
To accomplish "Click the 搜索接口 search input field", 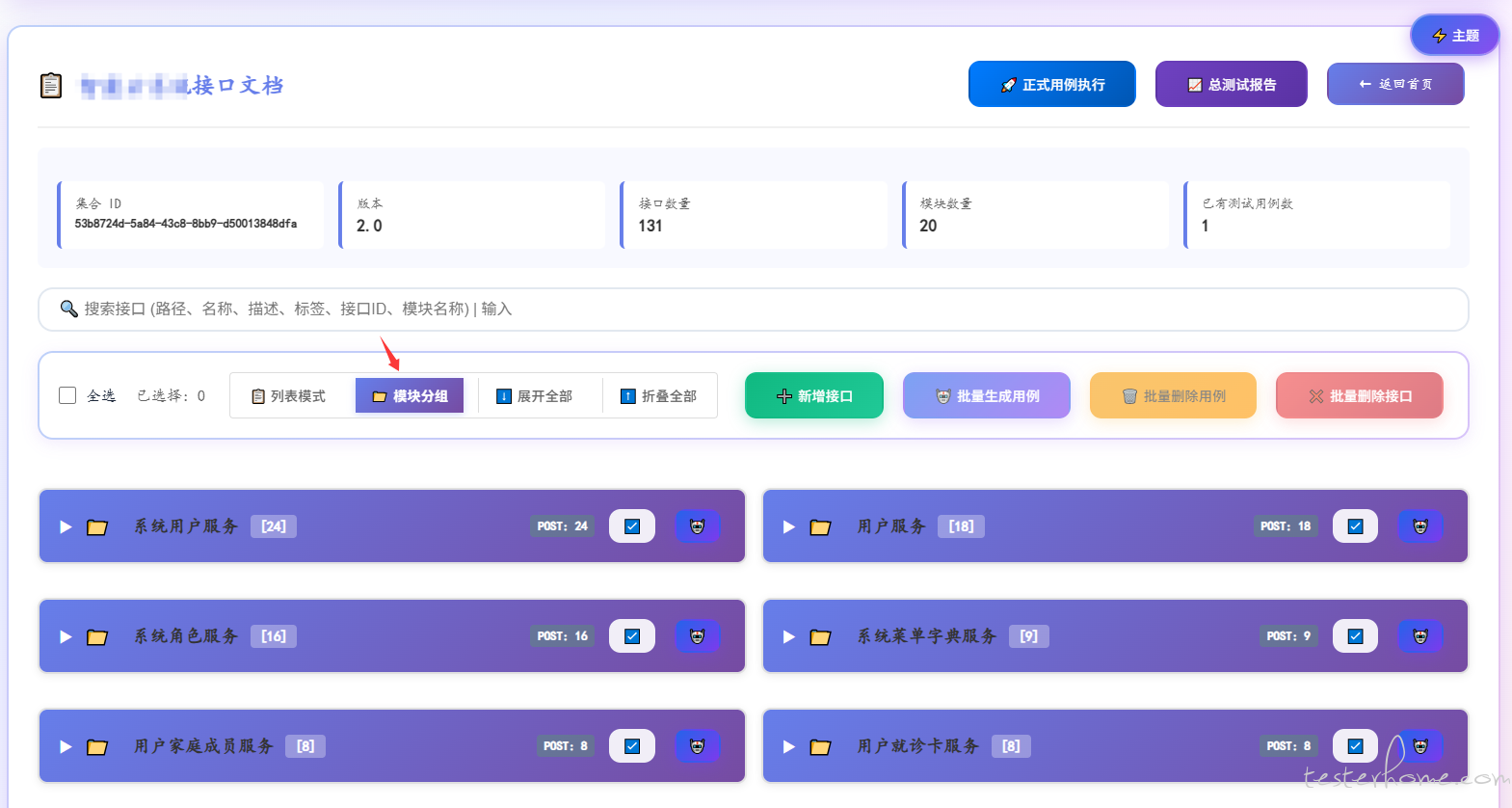I will click(752, 310).
